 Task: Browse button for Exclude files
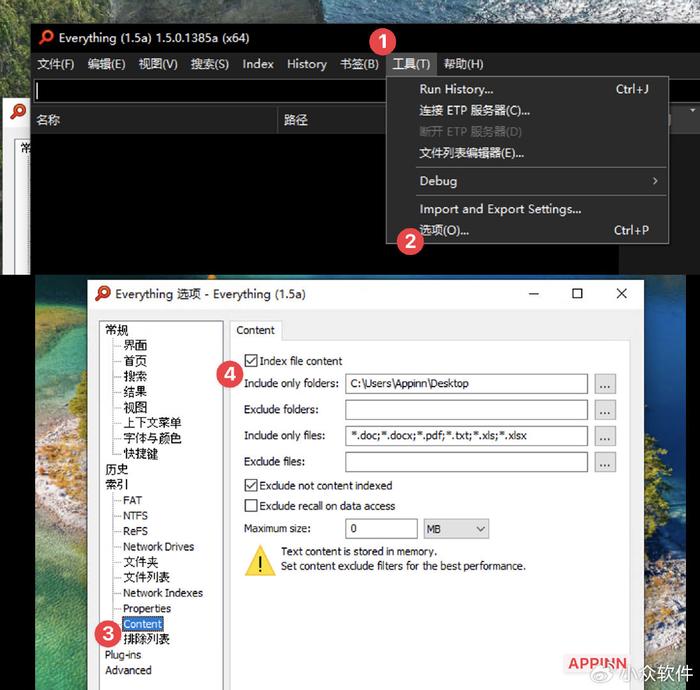pos(605,461)
